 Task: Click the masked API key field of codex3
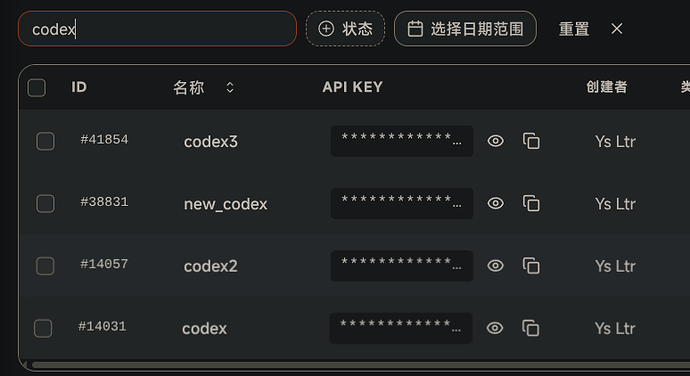402,141
